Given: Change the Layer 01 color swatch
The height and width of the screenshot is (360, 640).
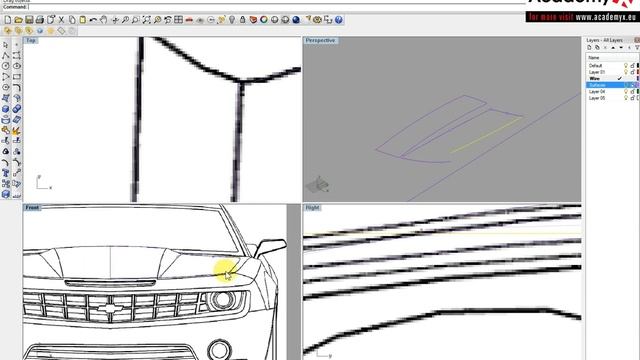Looking at the screenshot, I should coord(638,72).
